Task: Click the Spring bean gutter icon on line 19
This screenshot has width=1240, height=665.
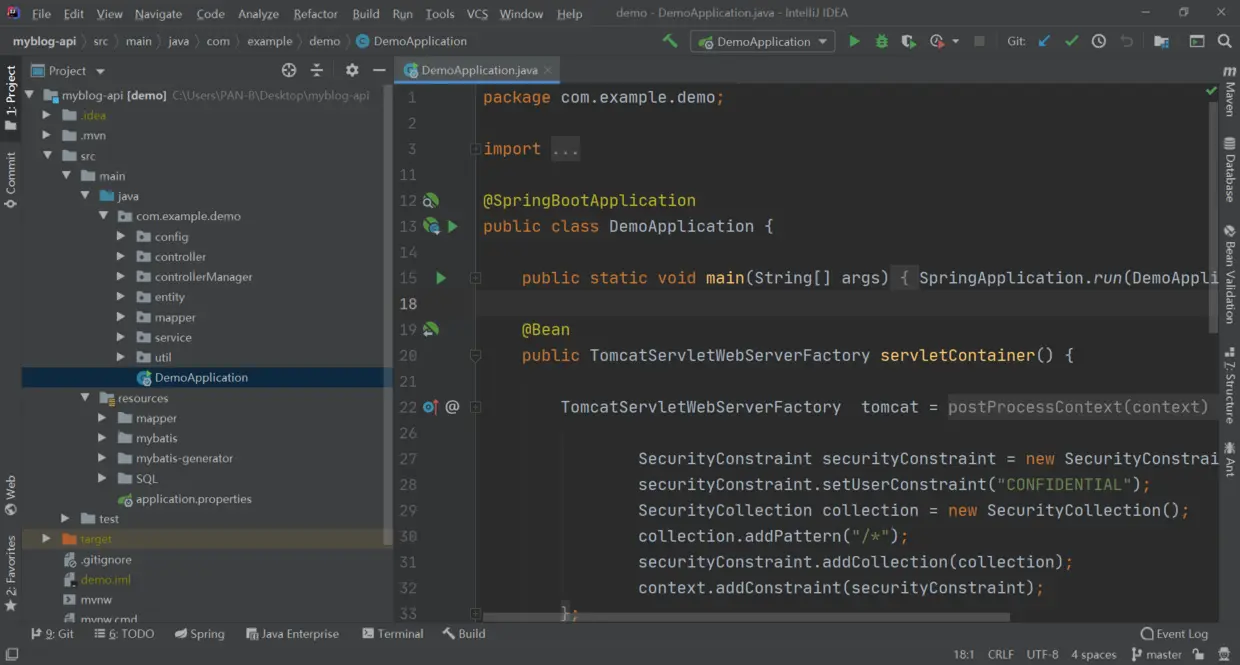Action: (x=431, y=329)
